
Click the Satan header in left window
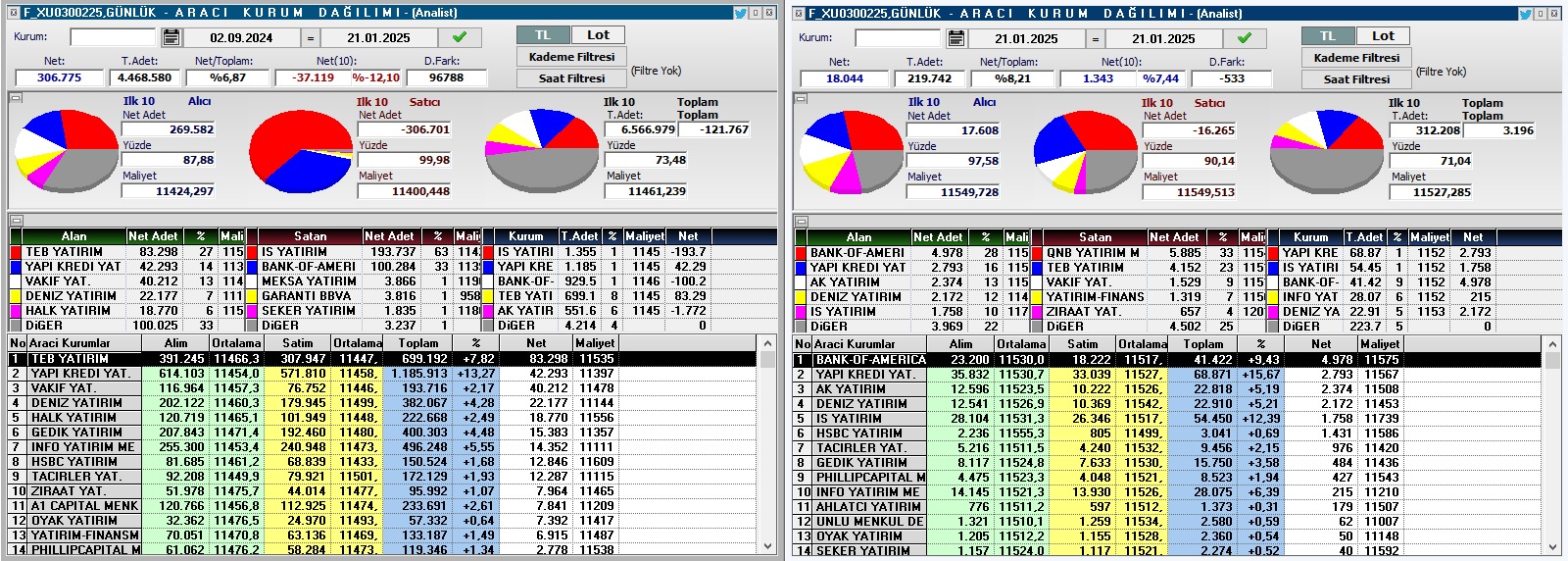(310, 236)
